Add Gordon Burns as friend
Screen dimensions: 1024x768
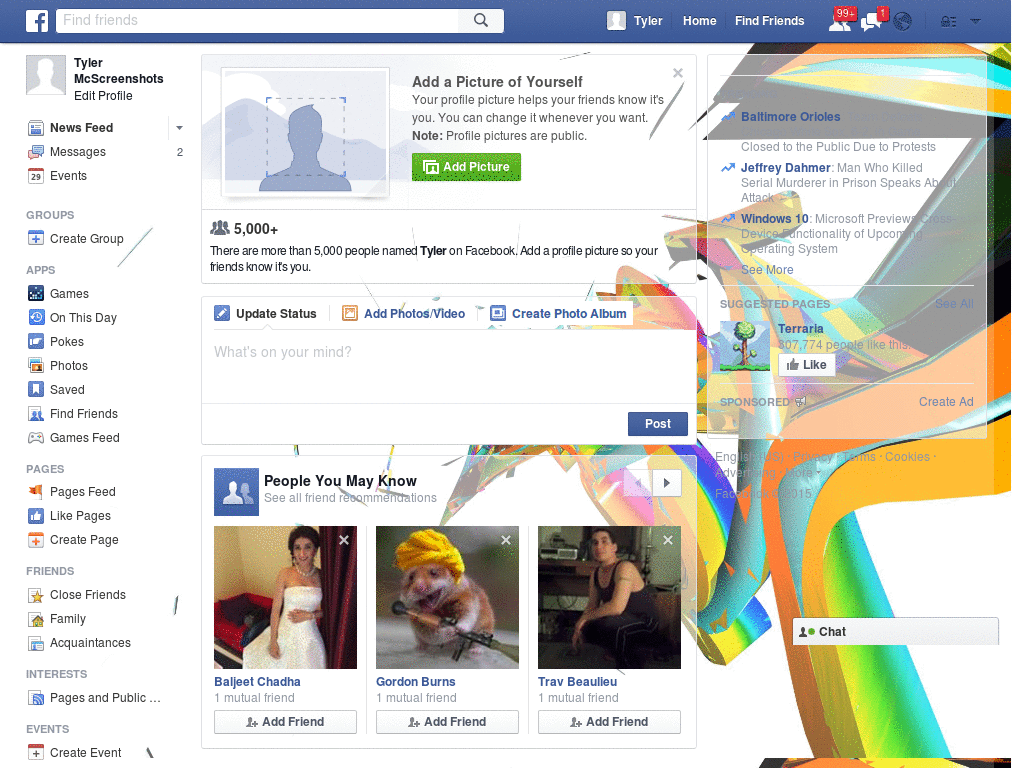(x=447, y=722)
